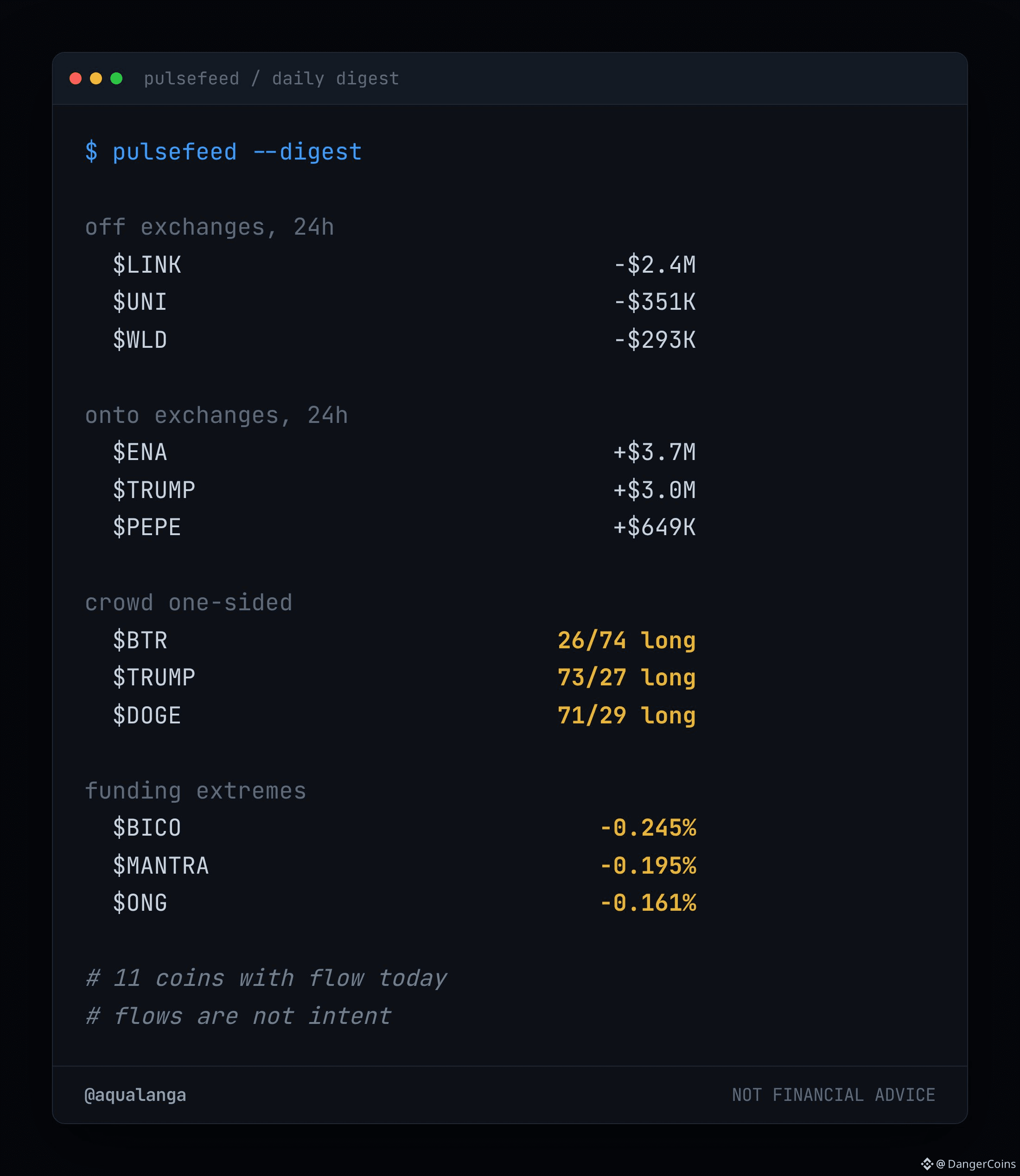Click the +$3.0M TRUMP inflow value
Viewport: 1020px width, 1176px height.
[655, 490]
